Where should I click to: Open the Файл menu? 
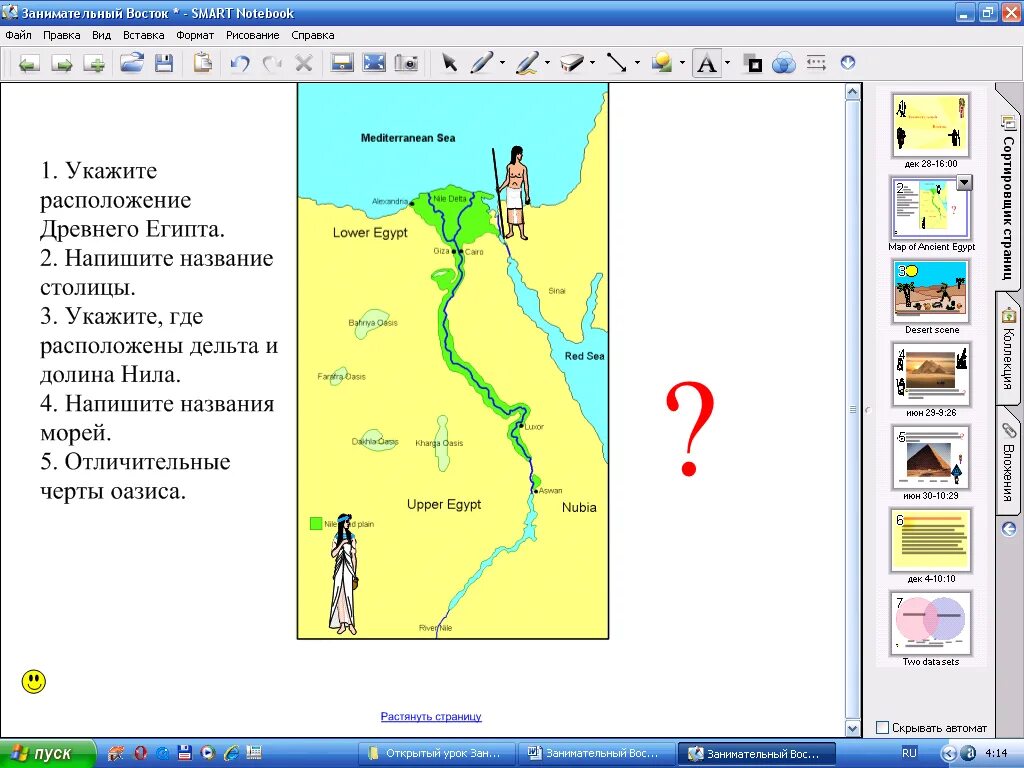pos(18,35)
